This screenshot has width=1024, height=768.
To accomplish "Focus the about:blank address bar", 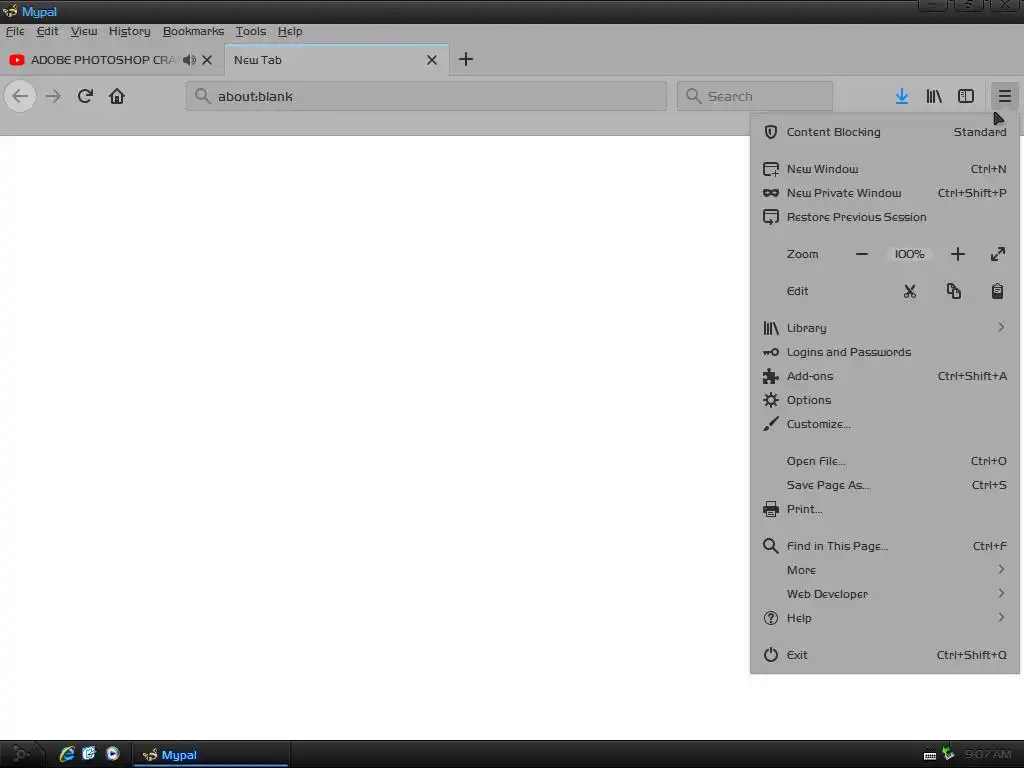I will tap(426, 97).
